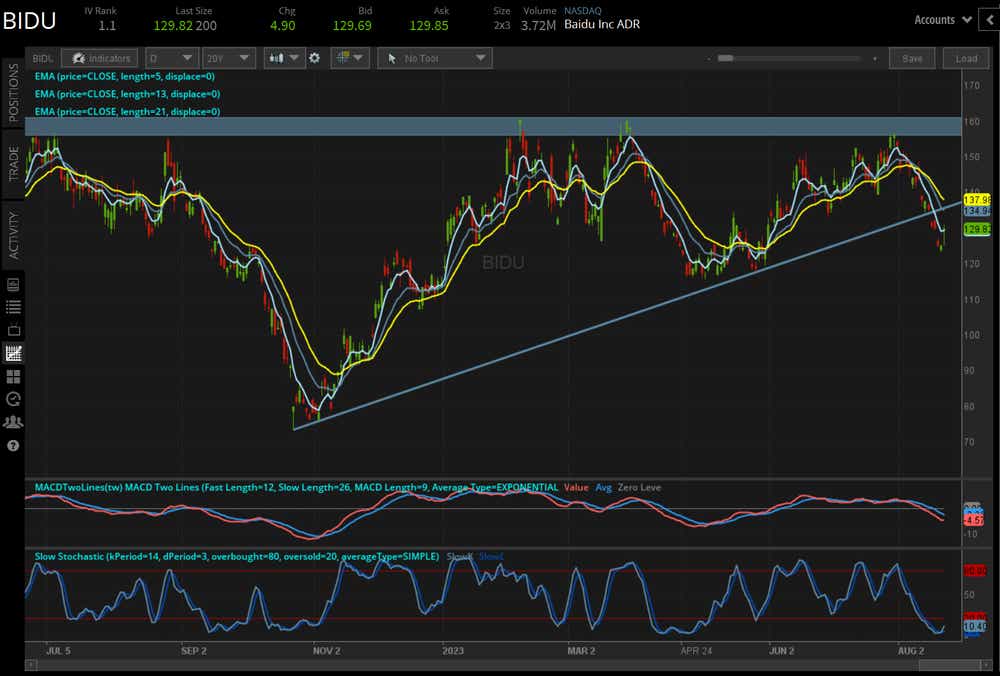The height and width of the screenshot is (676, 1000).
Task: Switch to the Activity side tab
Action: [13, 236]
